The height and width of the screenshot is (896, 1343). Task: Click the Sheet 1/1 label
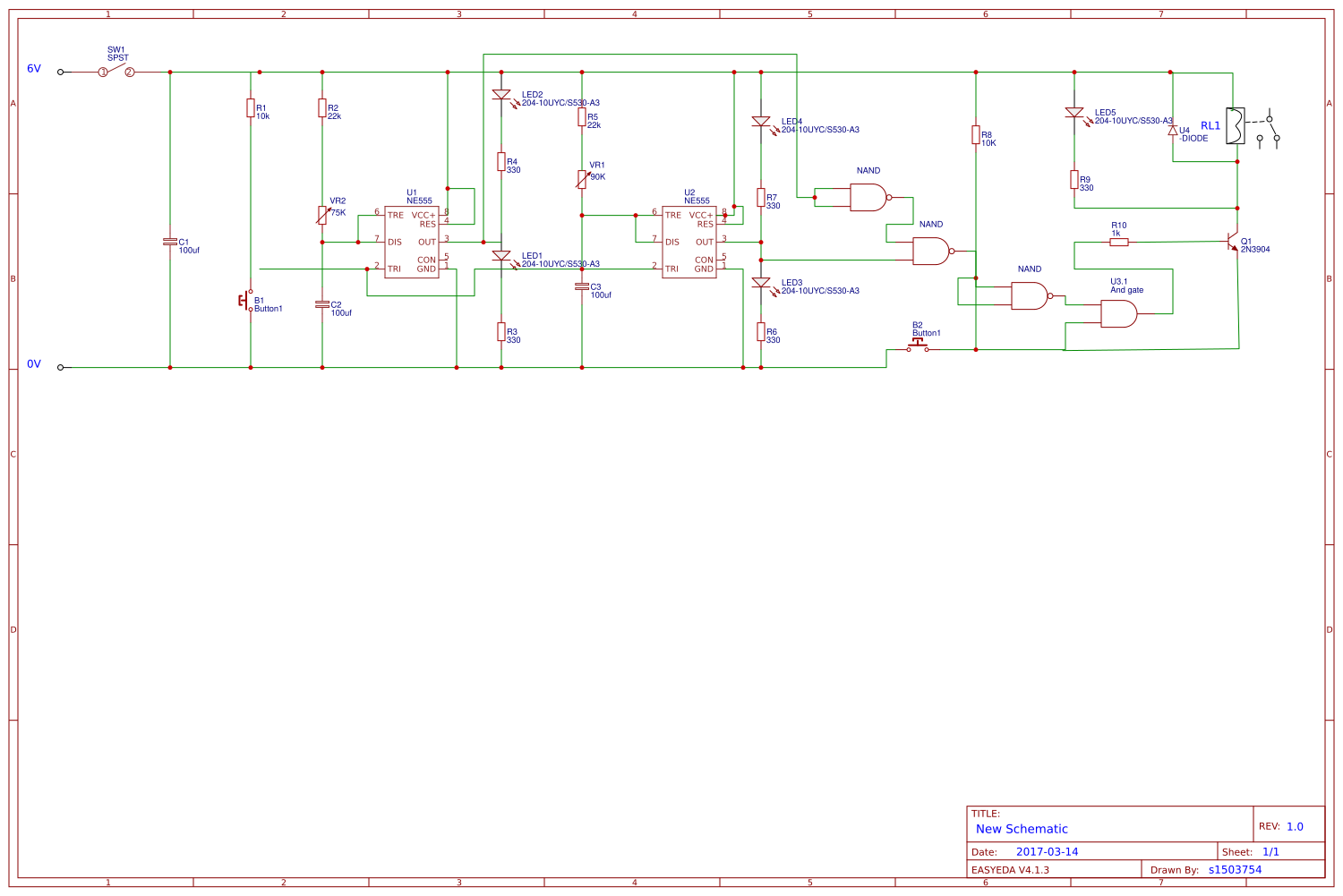tap(1270, 852)
